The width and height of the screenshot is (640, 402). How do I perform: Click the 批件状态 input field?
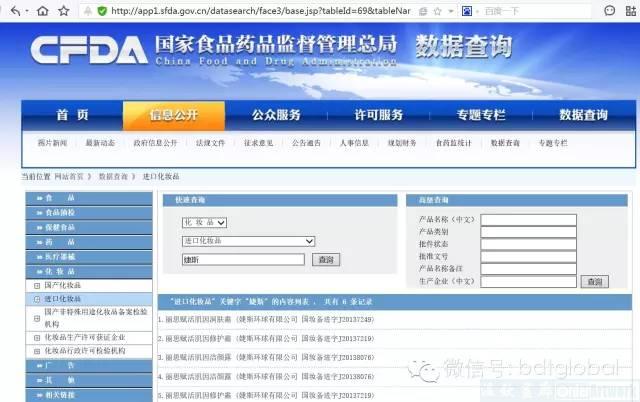[528, 244]
